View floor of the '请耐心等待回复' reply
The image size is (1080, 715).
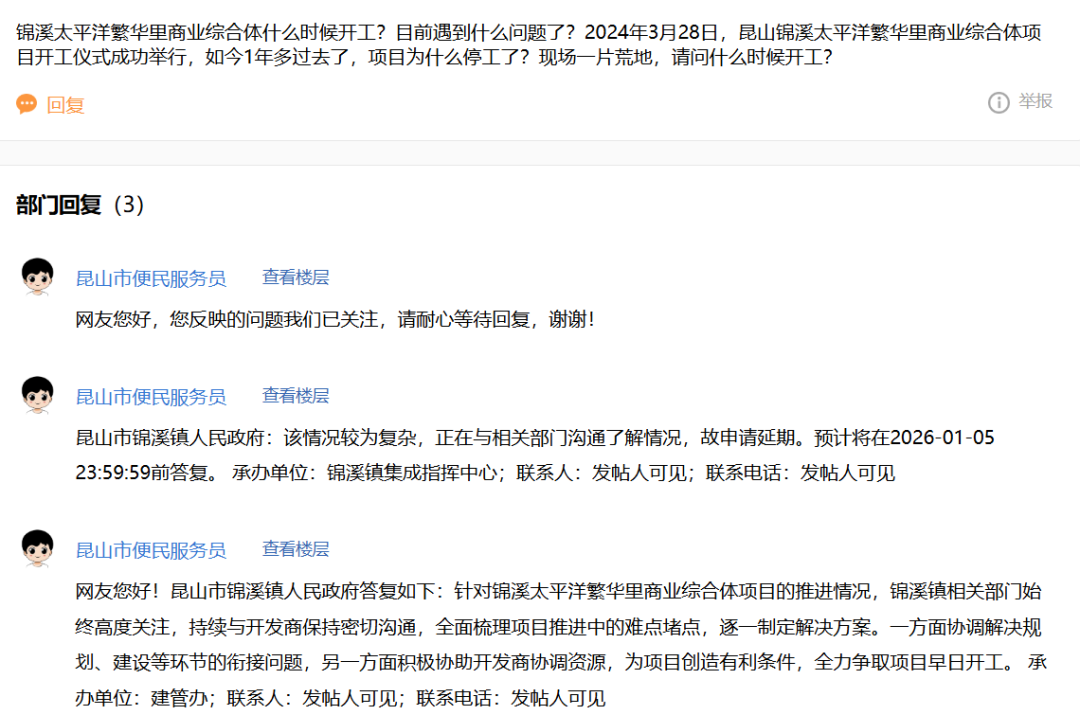point(295,278)
